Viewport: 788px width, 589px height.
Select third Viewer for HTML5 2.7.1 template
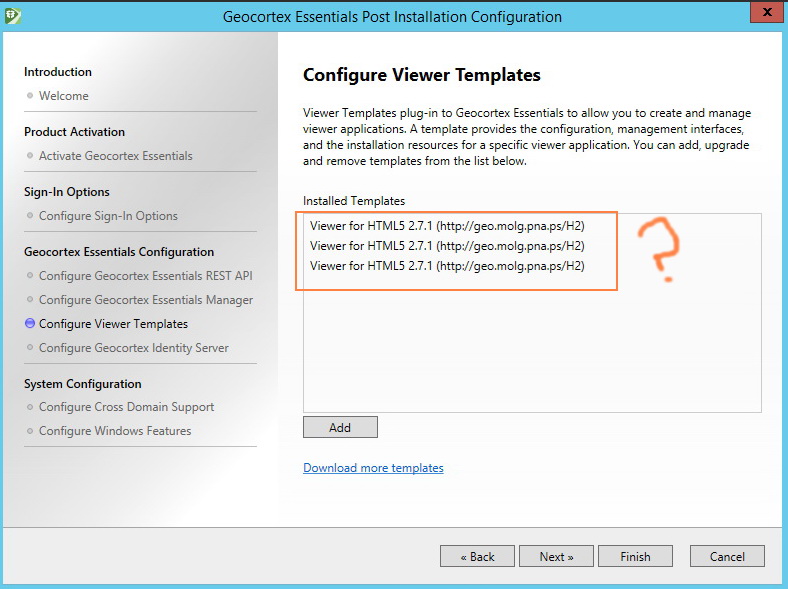point(447,266)
